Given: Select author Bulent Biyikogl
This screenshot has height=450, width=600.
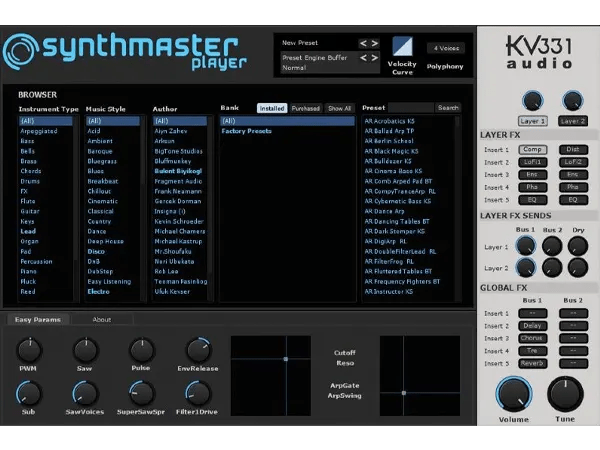Looking at the screenshot, I should pyautogui.click(x=178, y=171).
